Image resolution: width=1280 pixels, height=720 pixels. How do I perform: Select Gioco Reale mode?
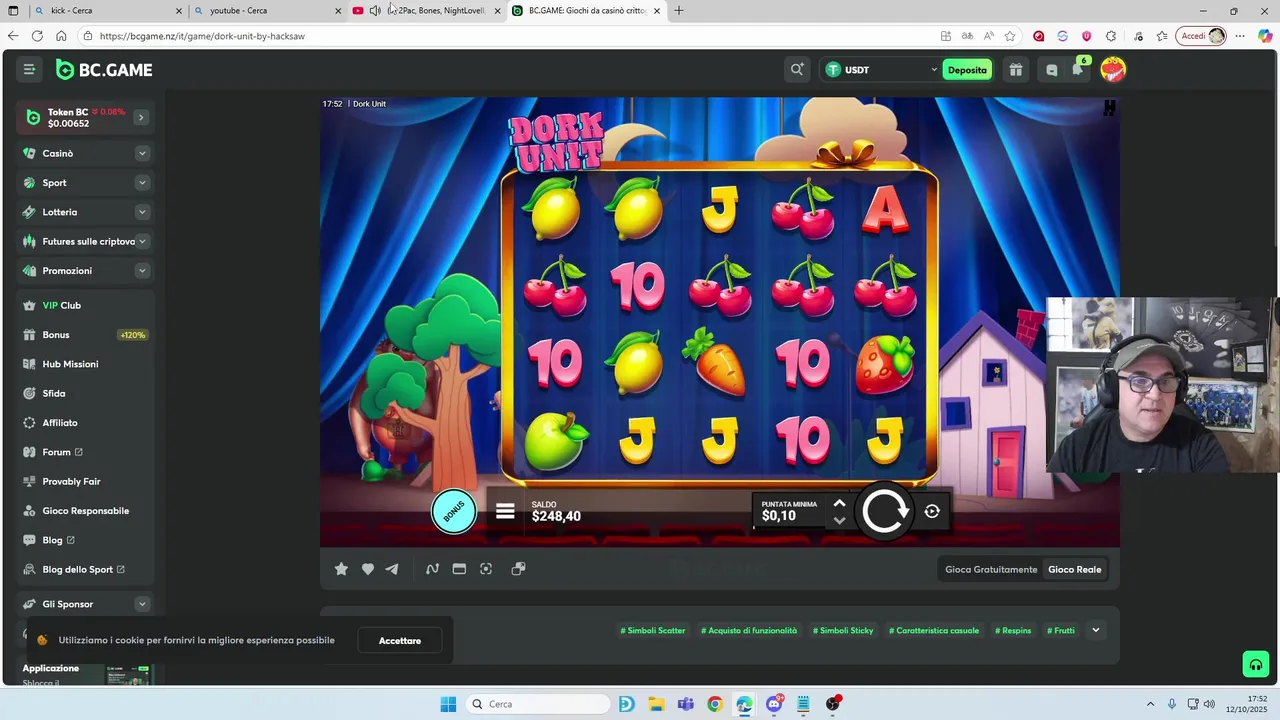click(x=1075, y=569)
